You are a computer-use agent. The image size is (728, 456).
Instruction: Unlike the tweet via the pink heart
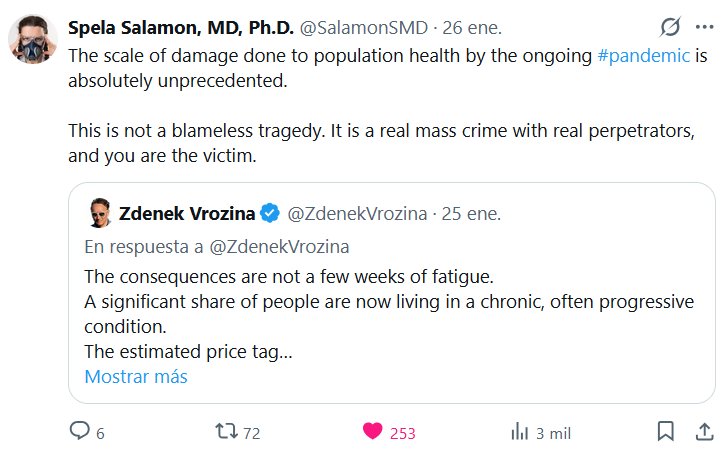pyautogui.click(x=373, y=432)
